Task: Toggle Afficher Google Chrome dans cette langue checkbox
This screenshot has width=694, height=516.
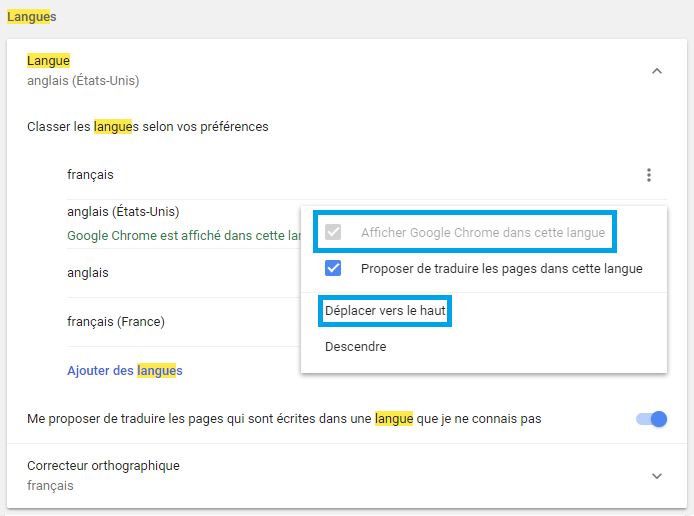Action: click(333, 232)
